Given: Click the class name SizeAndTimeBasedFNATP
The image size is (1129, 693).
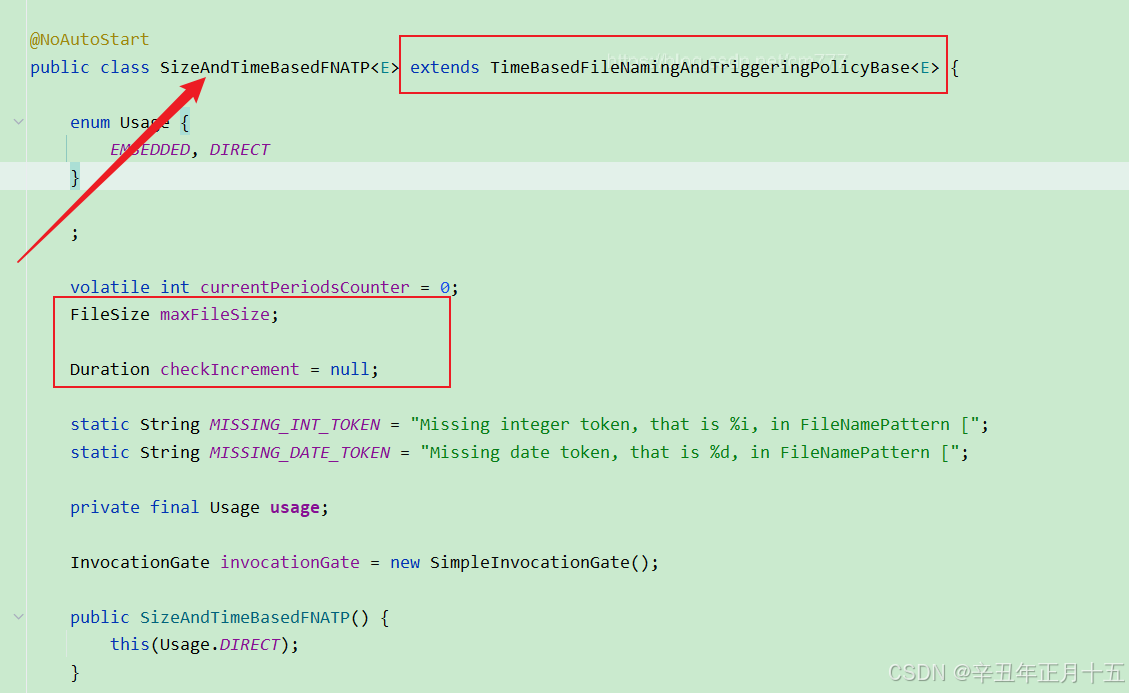Looking at the screenshot, I should [x=264, y=68].
